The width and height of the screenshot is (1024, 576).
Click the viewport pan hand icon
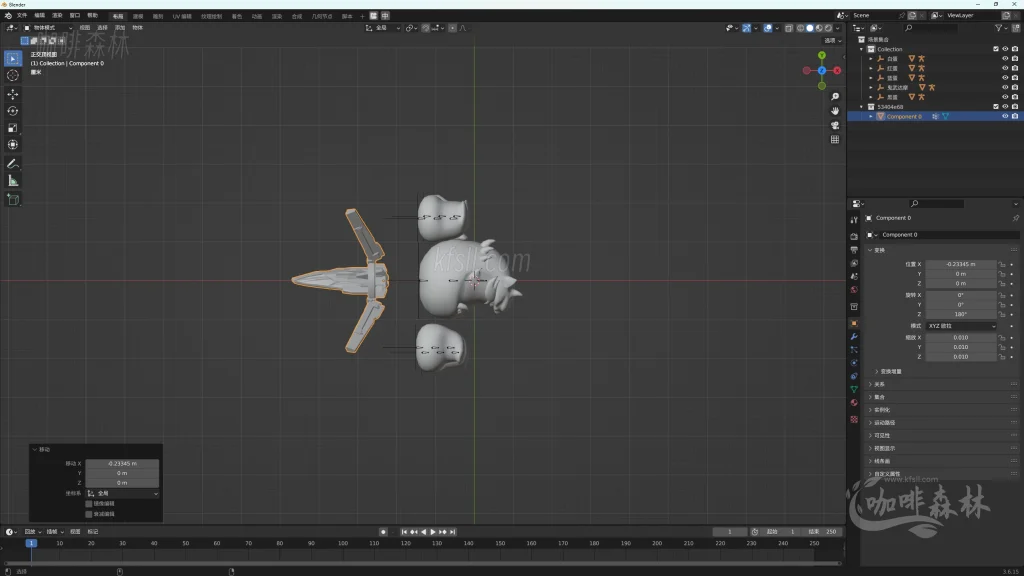tap(835, 110)
